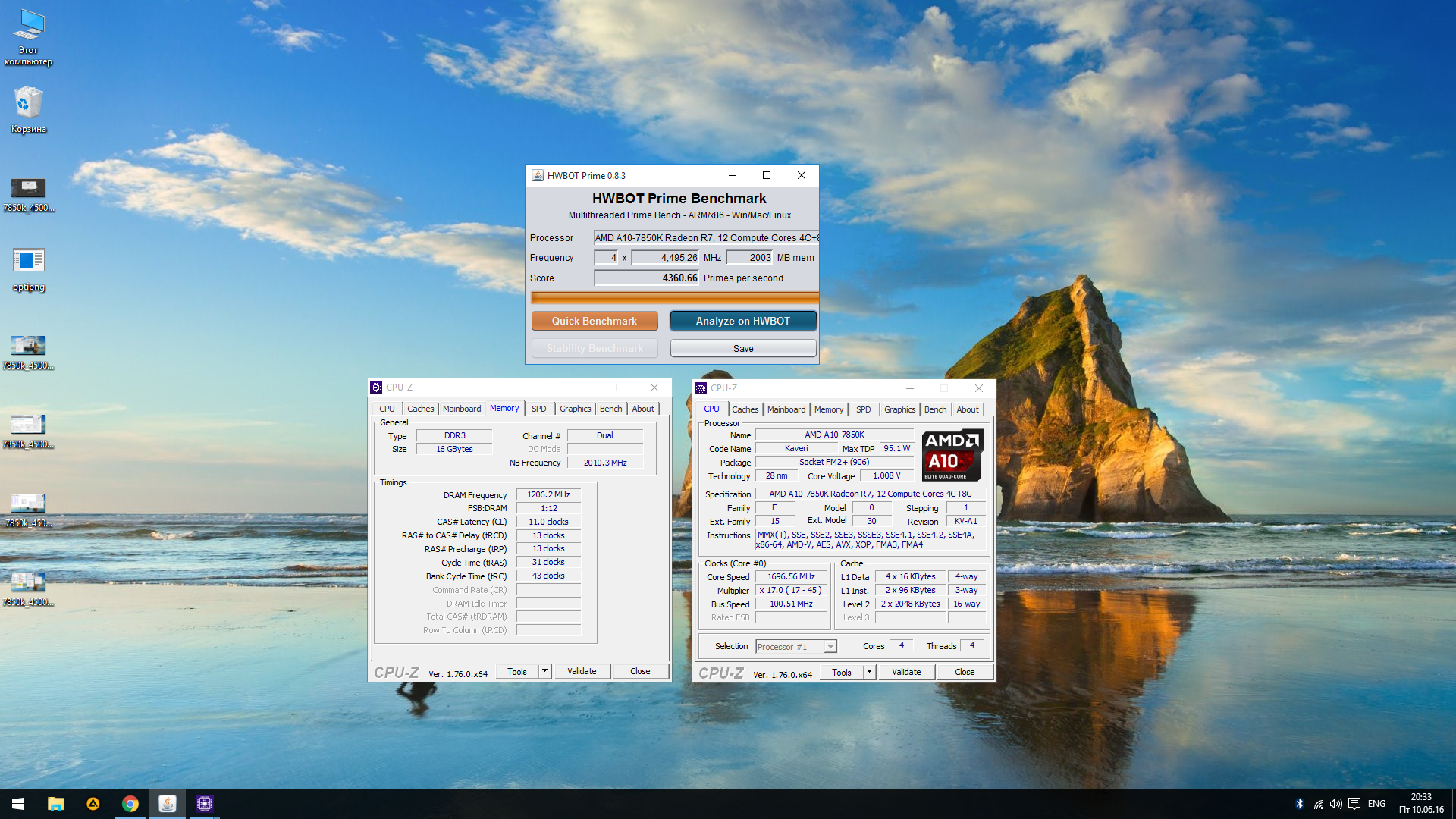Click the AMD A10 processor logo
The image size is (1456, 819).
[953, 455]
